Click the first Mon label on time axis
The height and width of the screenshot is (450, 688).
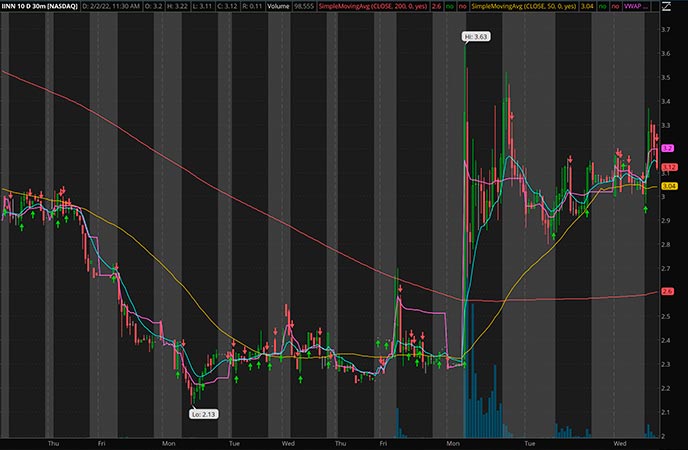point(168,441)
